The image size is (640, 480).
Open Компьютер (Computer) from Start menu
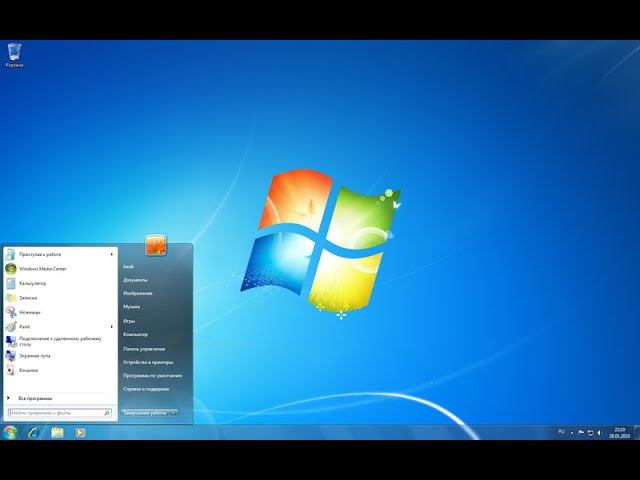[136, 334]
